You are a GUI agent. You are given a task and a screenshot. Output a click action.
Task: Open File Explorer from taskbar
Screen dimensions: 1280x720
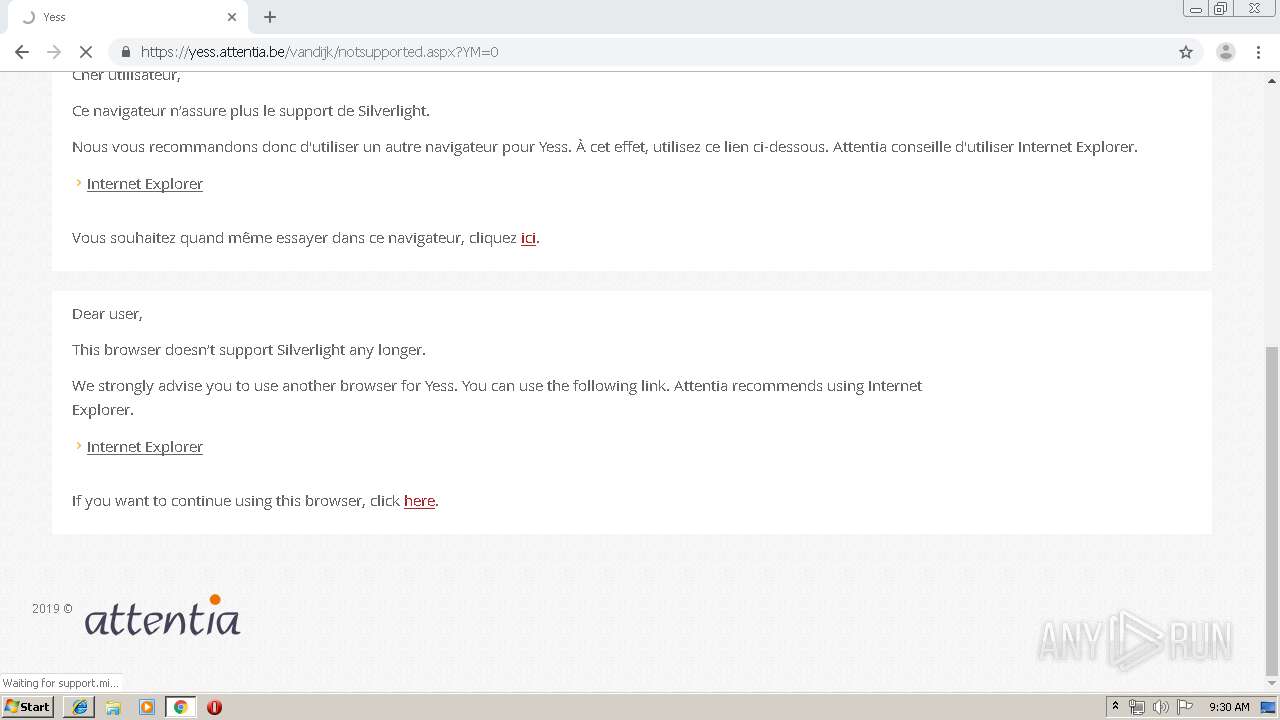pyautogui.click(x=113, y=707)
